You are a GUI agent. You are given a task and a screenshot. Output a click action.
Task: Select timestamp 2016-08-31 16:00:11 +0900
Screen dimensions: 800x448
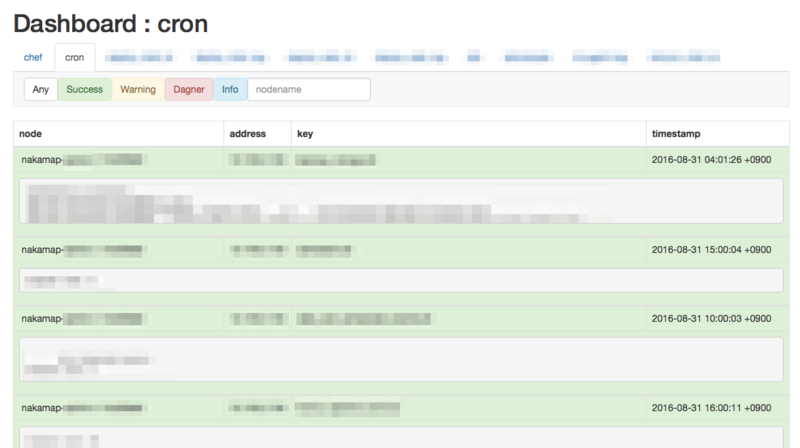point(711,408)
